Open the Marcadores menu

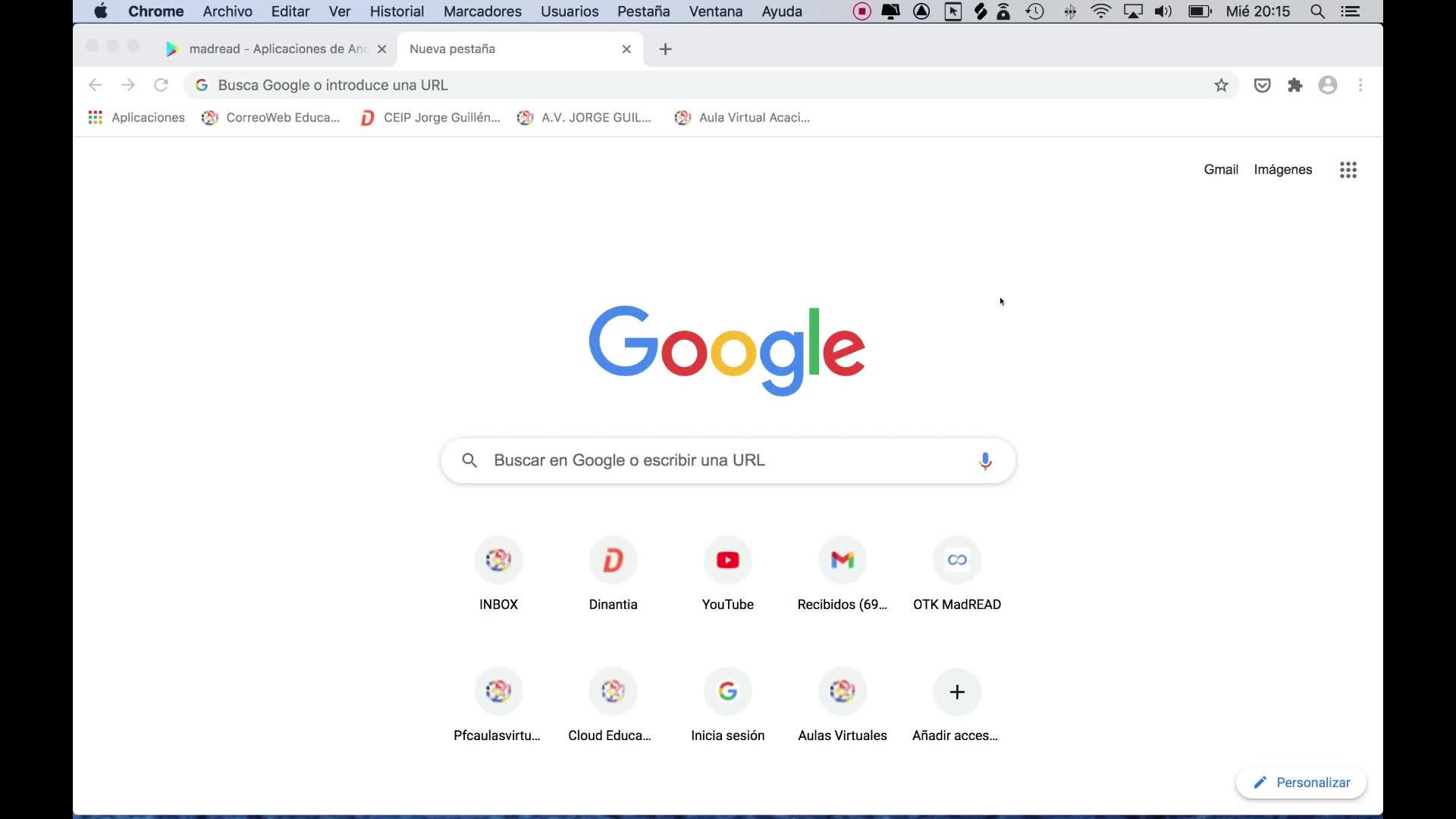[x=482, y=11]
